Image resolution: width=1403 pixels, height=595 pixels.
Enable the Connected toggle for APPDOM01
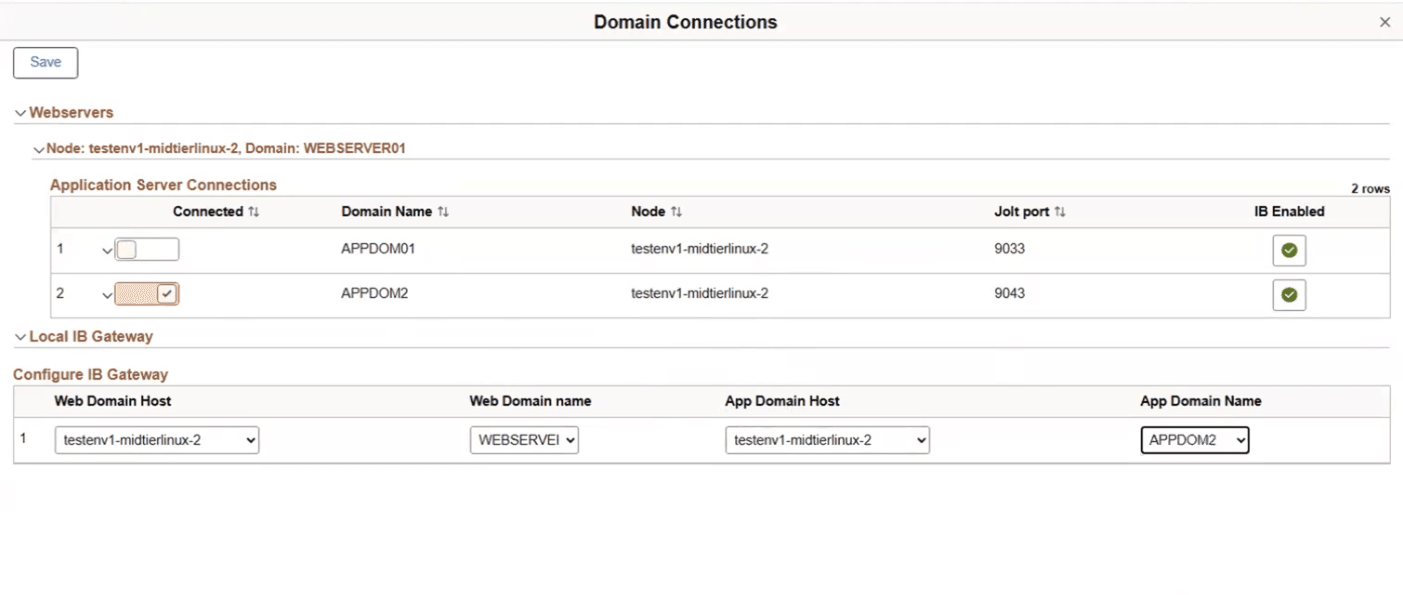point(147,249)
